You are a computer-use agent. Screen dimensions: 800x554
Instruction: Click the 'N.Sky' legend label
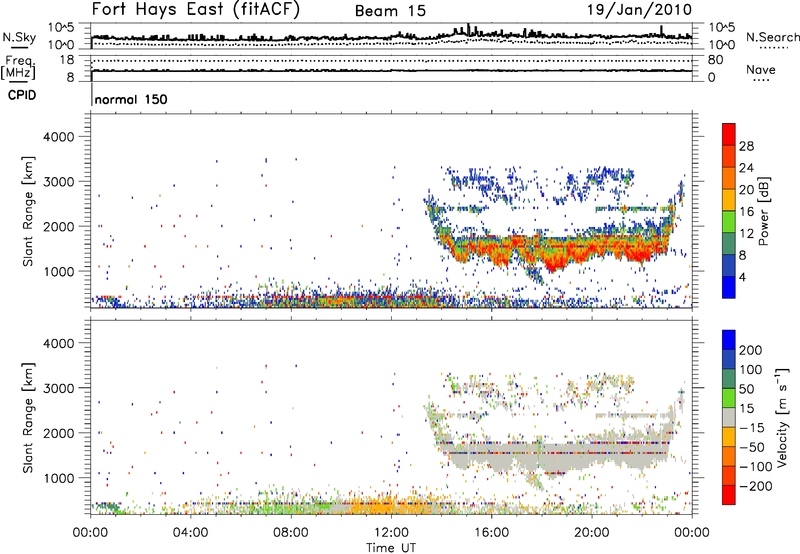(x=19, y=37)
